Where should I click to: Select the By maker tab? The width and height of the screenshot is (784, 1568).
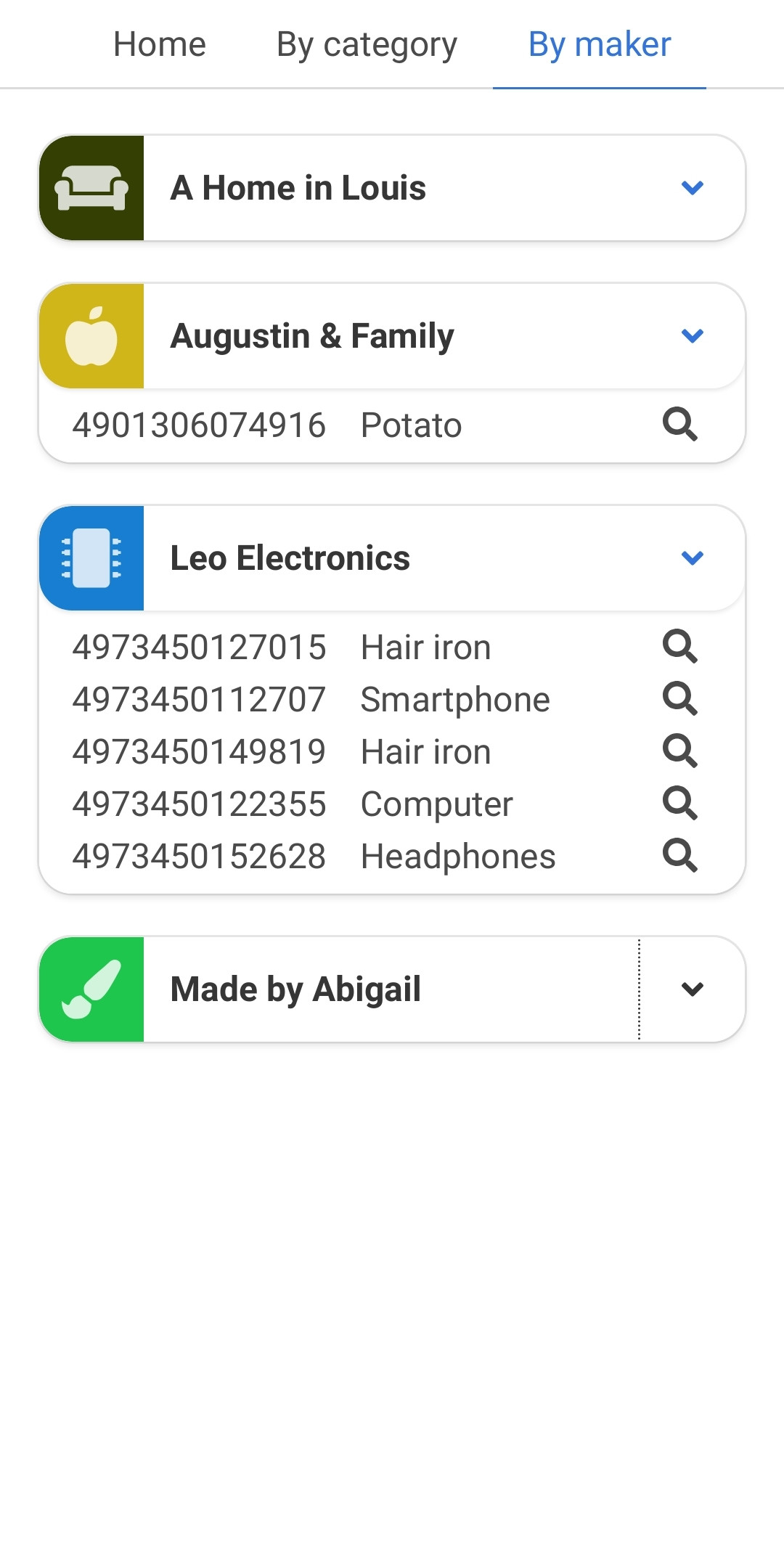tap(600, 44)
